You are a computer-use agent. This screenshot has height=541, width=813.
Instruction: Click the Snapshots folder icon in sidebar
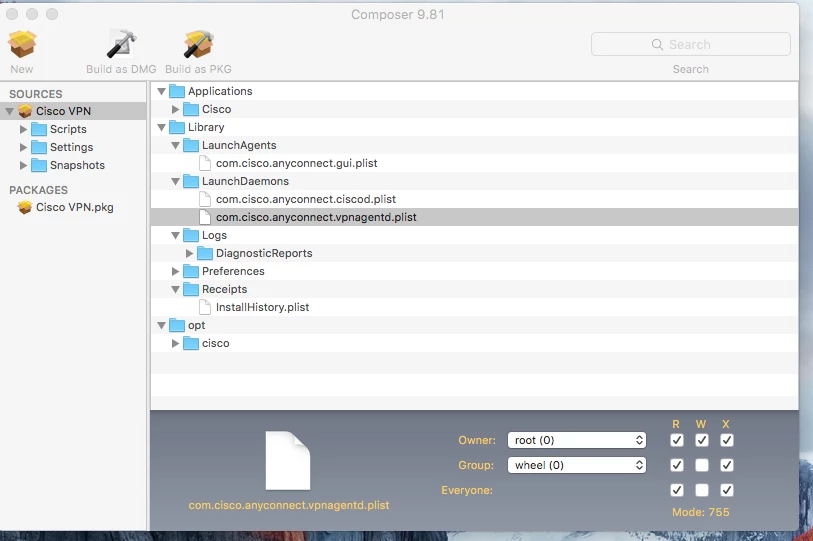39,165
